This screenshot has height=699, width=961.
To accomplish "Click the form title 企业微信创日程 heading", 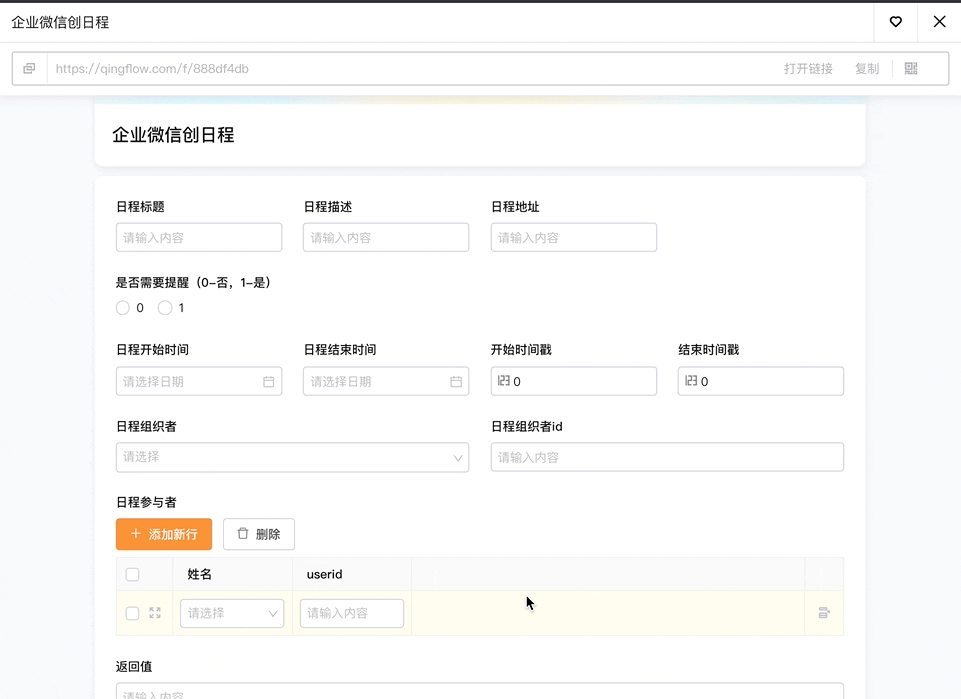I will tap(173, 135).
